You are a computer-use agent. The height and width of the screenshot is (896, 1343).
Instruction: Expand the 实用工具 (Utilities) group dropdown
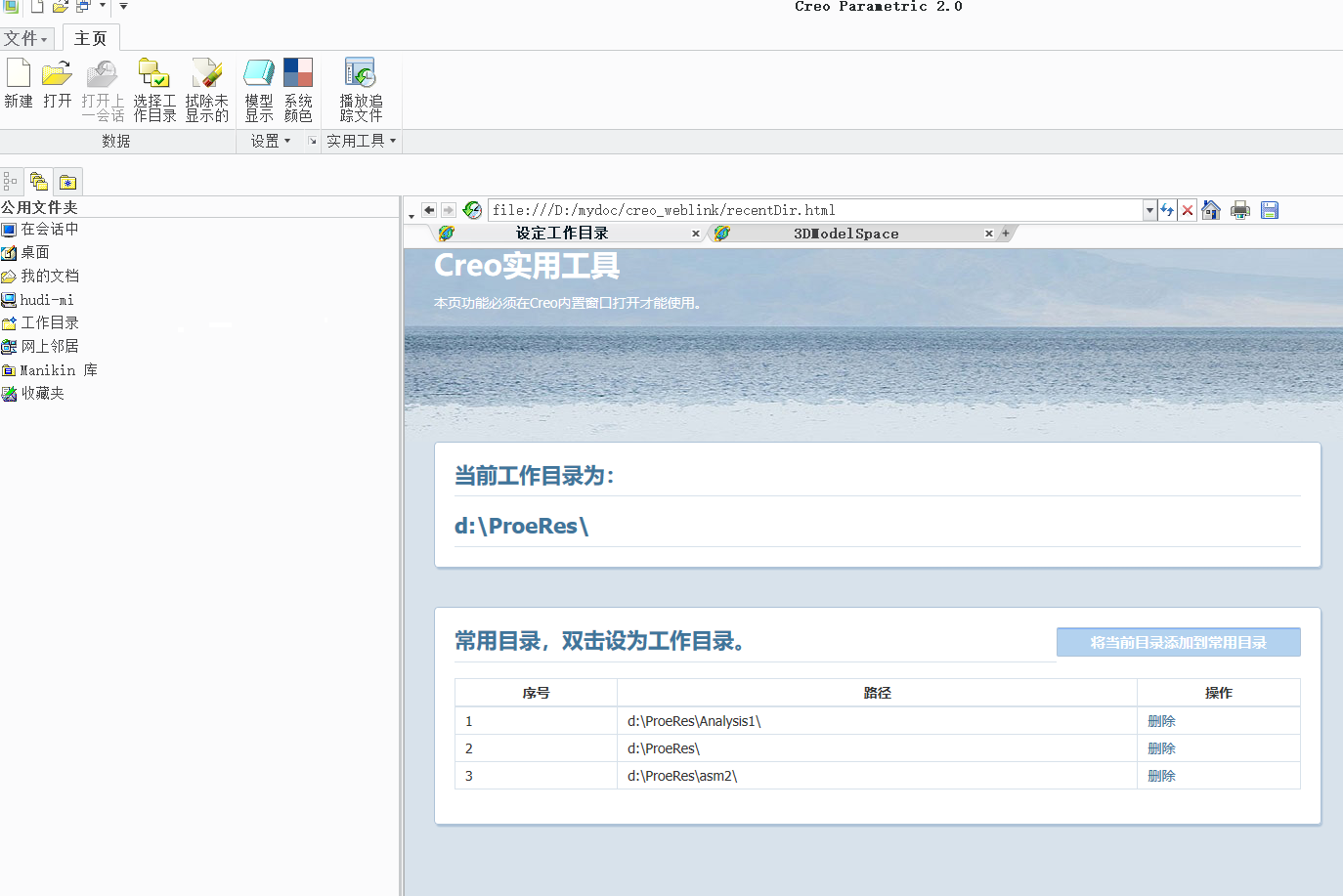[362, 141]
